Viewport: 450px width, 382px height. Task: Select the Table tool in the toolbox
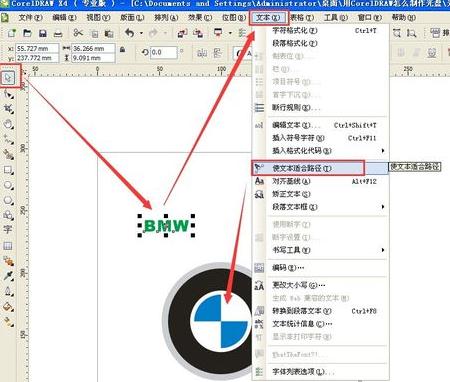[x=8, y=246]
